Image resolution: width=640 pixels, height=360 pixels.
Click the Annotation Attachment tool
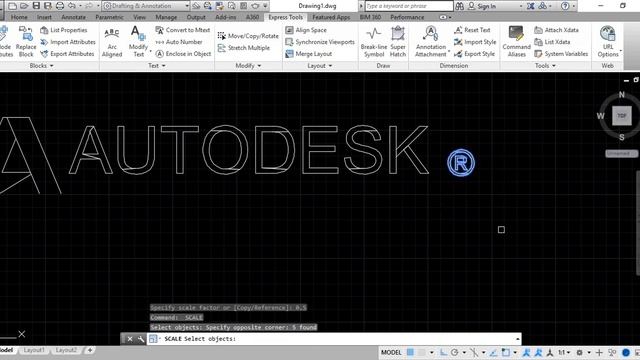point(431,41)
